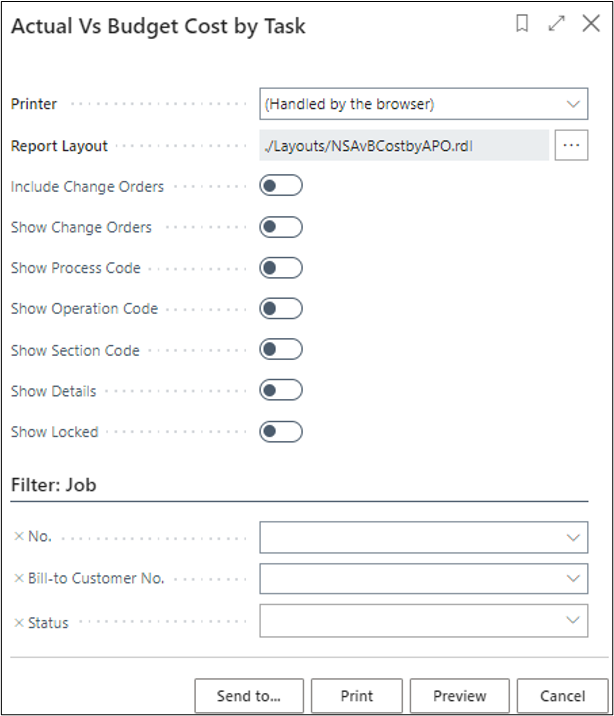Image resolution: width=614 pixels, height=716 pixels.
Task: Enable the Show Operation Code switch
Action: click(x=280, y=309)
